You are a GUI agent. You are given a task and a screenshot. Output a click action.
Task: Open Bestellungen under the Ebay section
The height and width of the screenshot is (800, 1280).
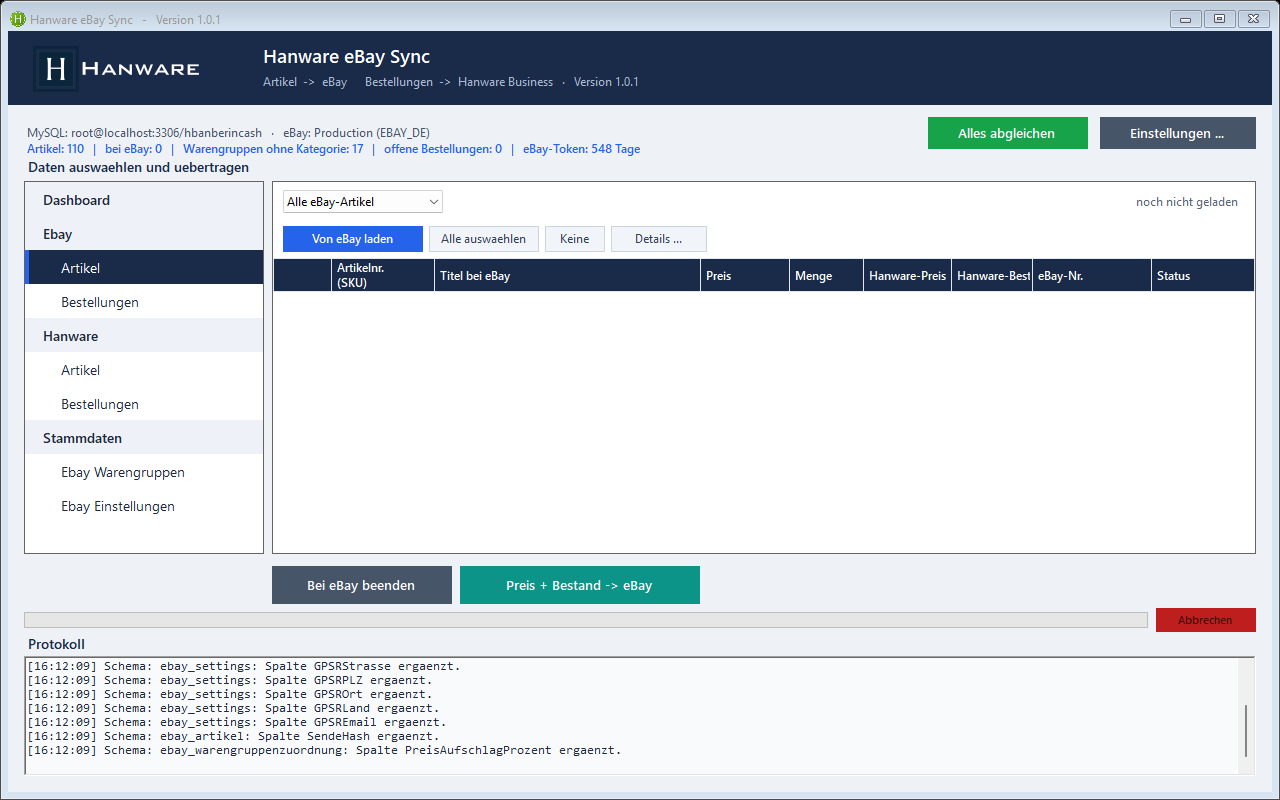click(x=144, y=302)
